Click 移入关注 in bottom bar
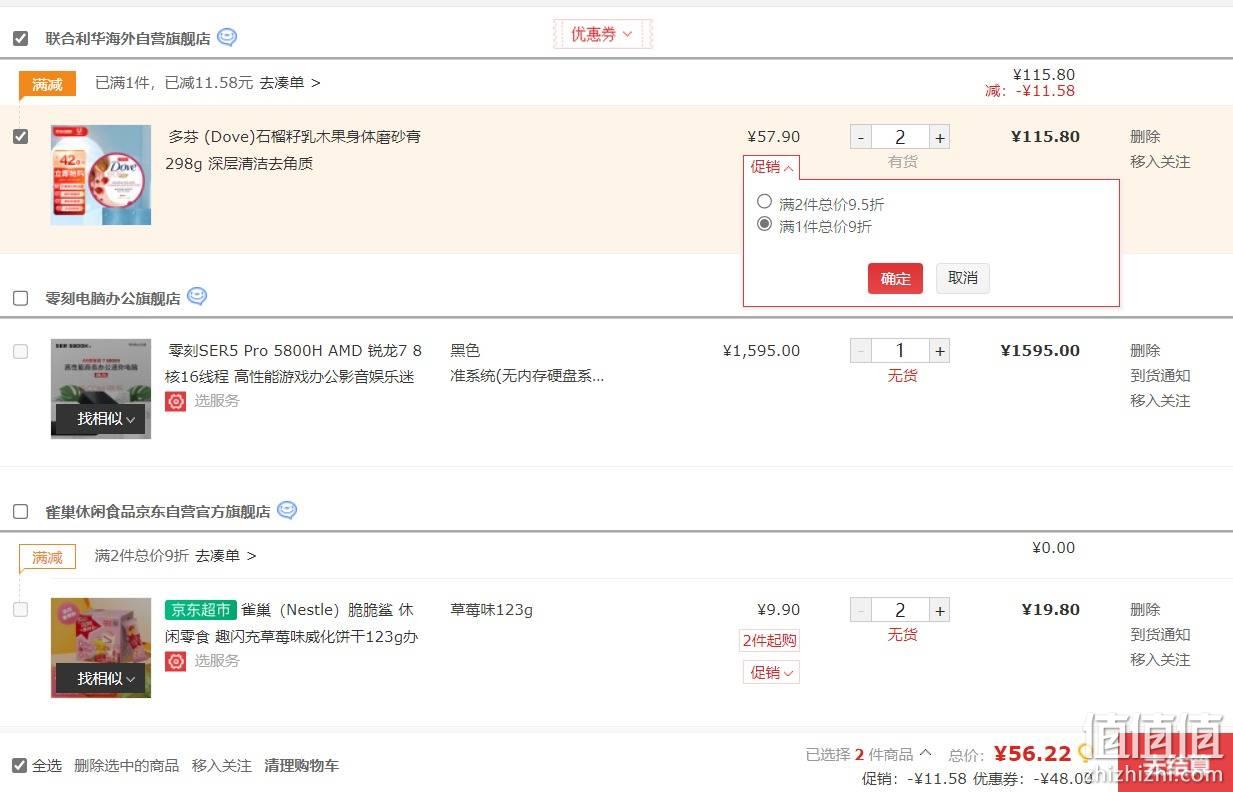The image size is (1233, 792). pos(222,765)
